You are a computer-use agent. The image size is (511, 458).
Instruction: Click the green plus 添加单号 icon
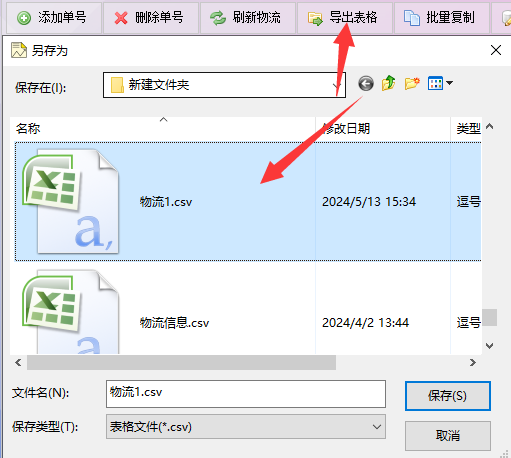pyautogui.click(x=24, y=18)
